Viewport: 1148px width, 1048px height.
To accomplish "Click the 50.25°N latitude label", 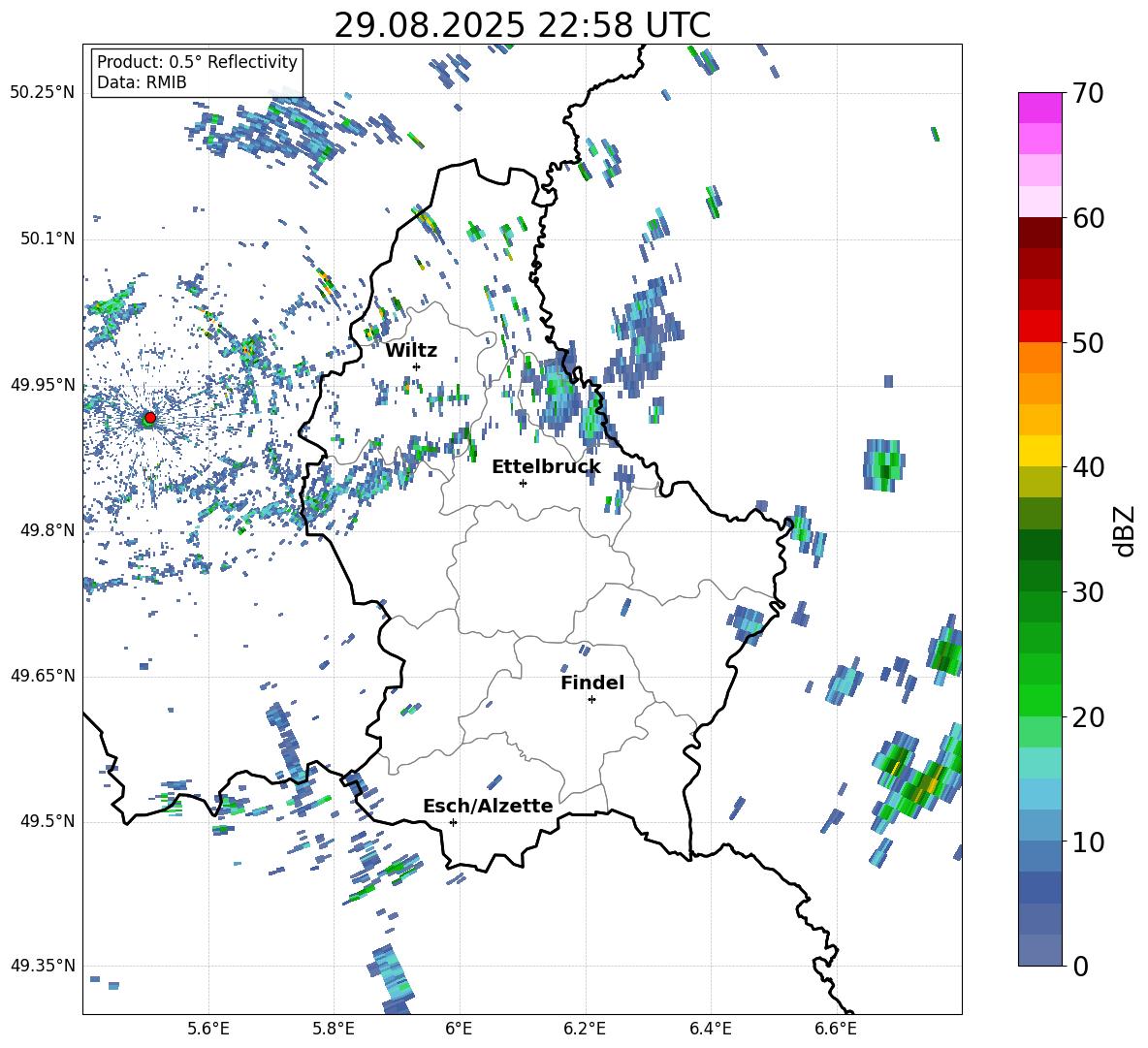I will tap(43, 93).
